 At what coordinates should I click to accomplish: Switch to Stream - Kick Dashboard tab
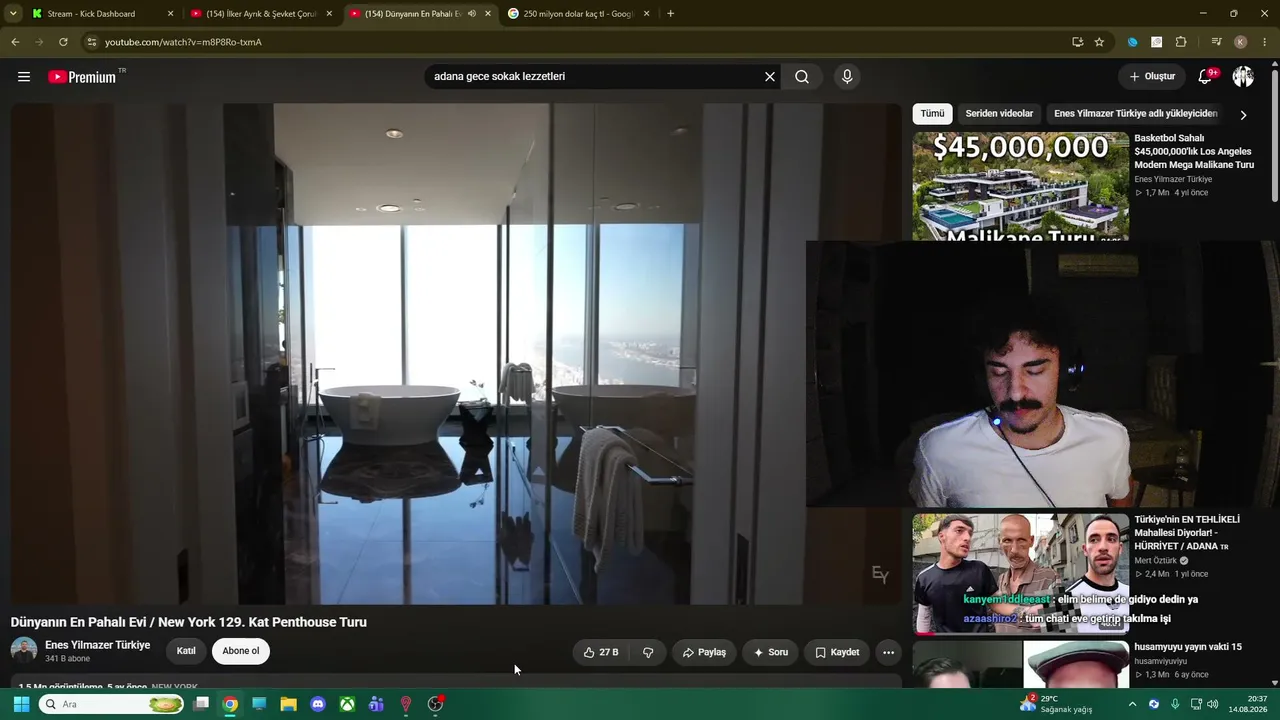[x=91, y=14]
